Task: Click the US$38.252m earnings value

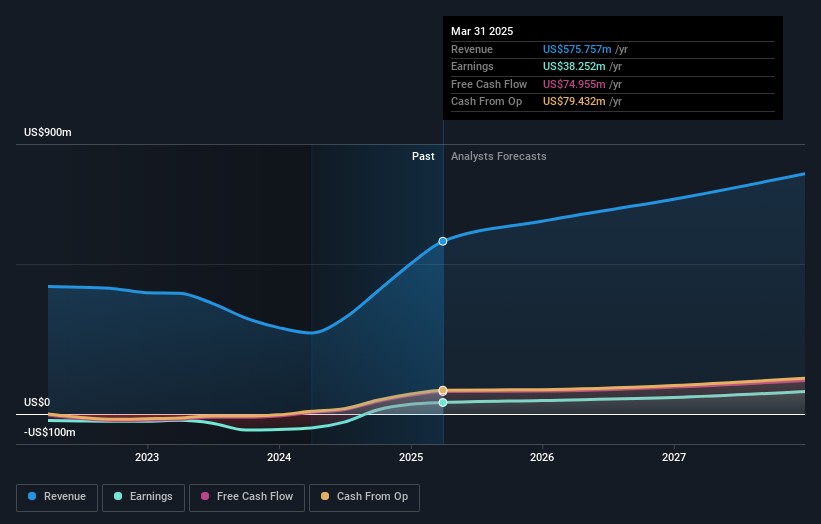Action: point(574,66)
